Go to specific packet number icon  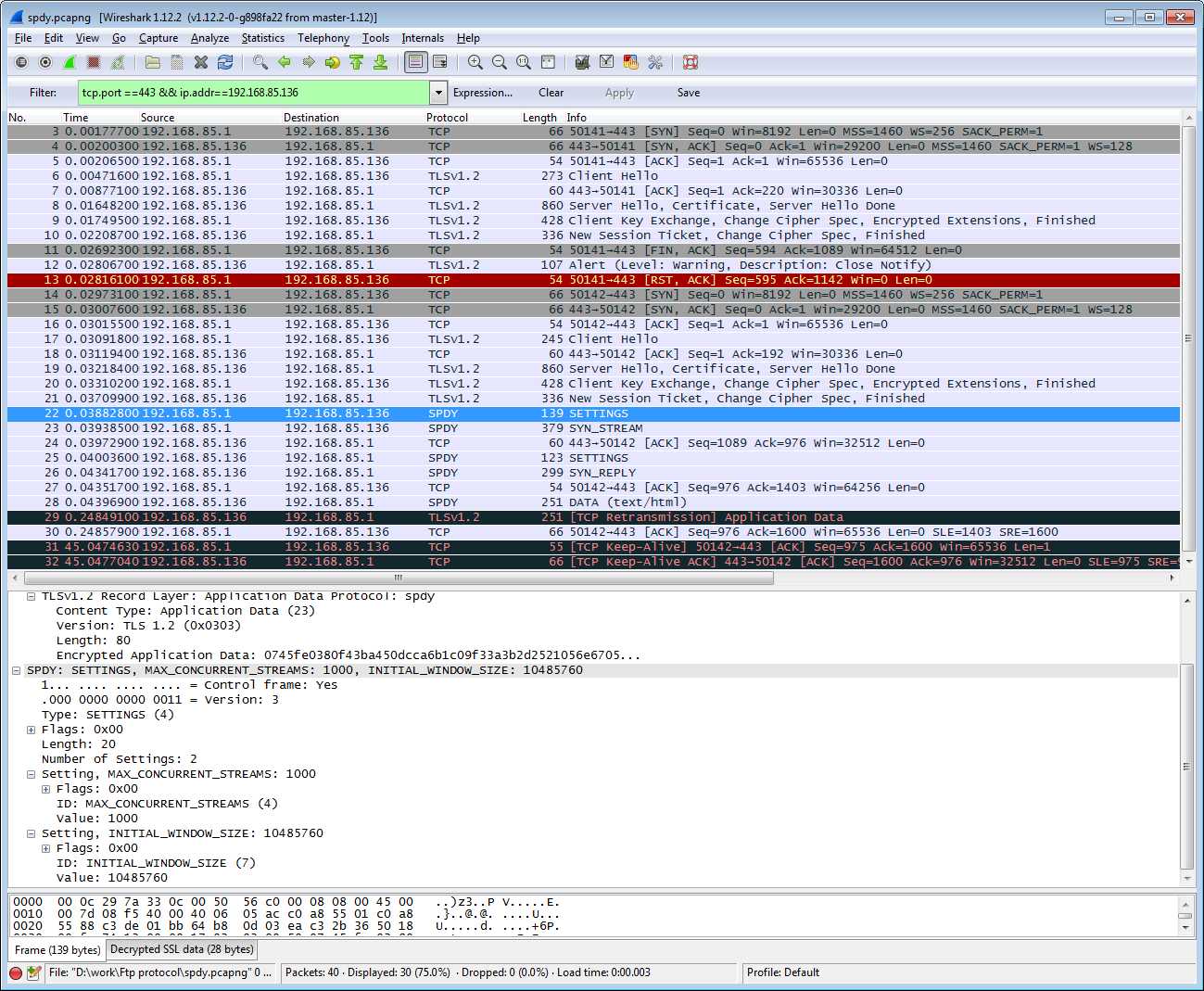(333, 62)
